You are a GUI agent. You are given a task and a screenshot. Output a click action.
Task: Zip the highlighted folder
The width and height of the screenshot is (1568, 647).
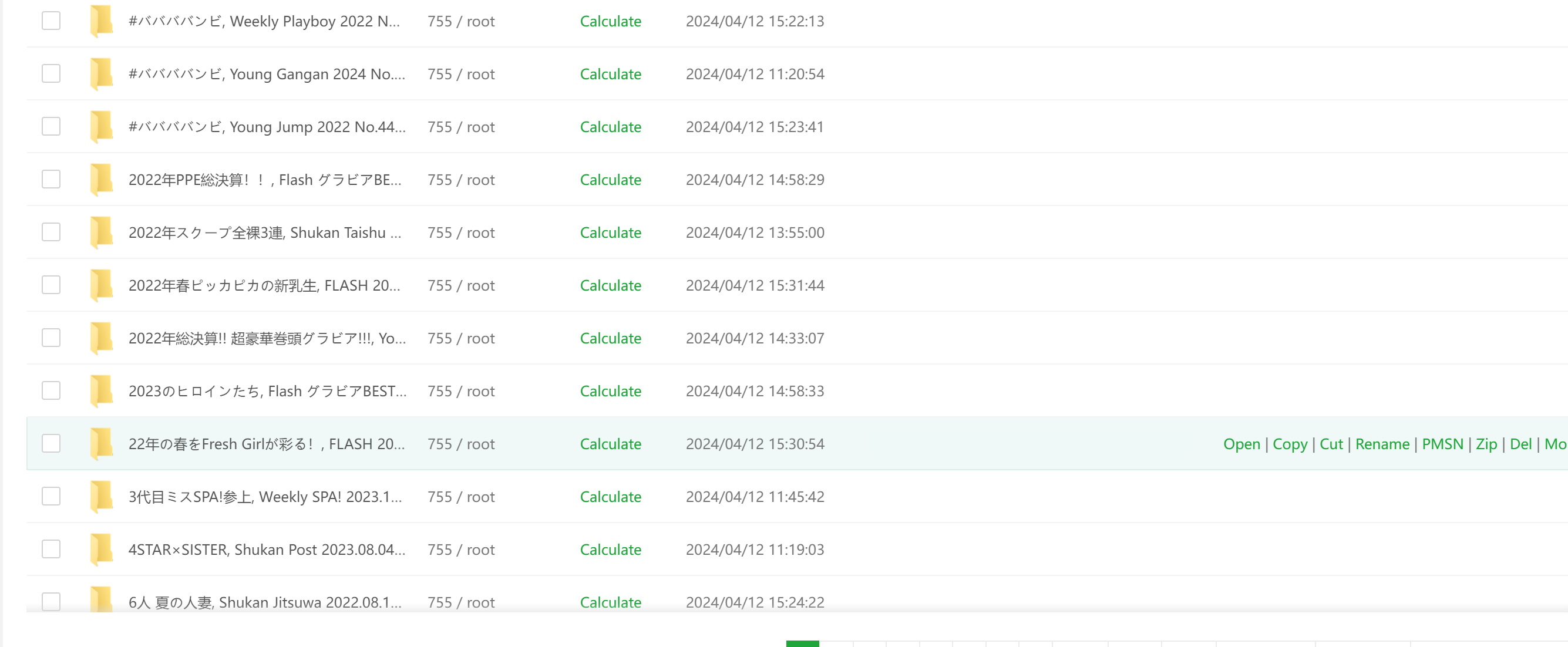(x=1486, y=444)
